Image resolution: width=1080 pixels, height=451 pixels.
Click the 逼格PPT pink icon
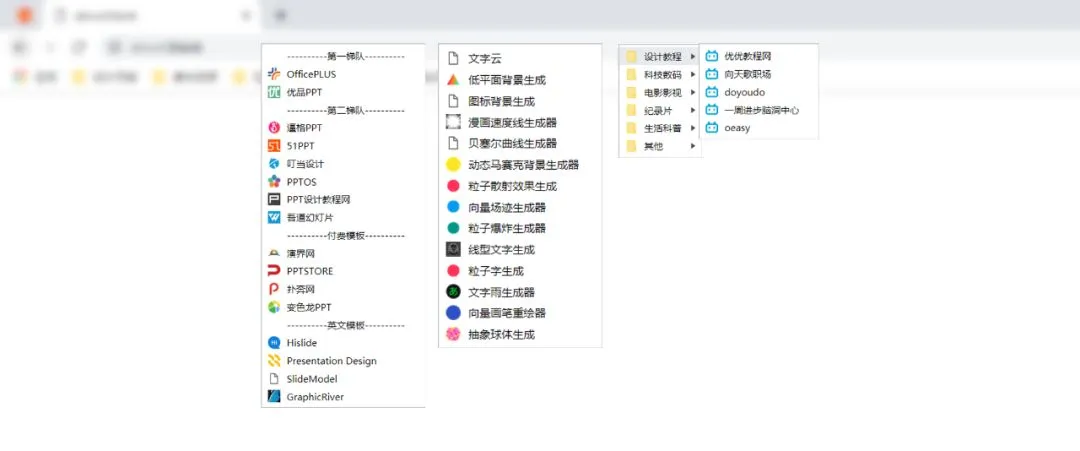tap(273, 128)
